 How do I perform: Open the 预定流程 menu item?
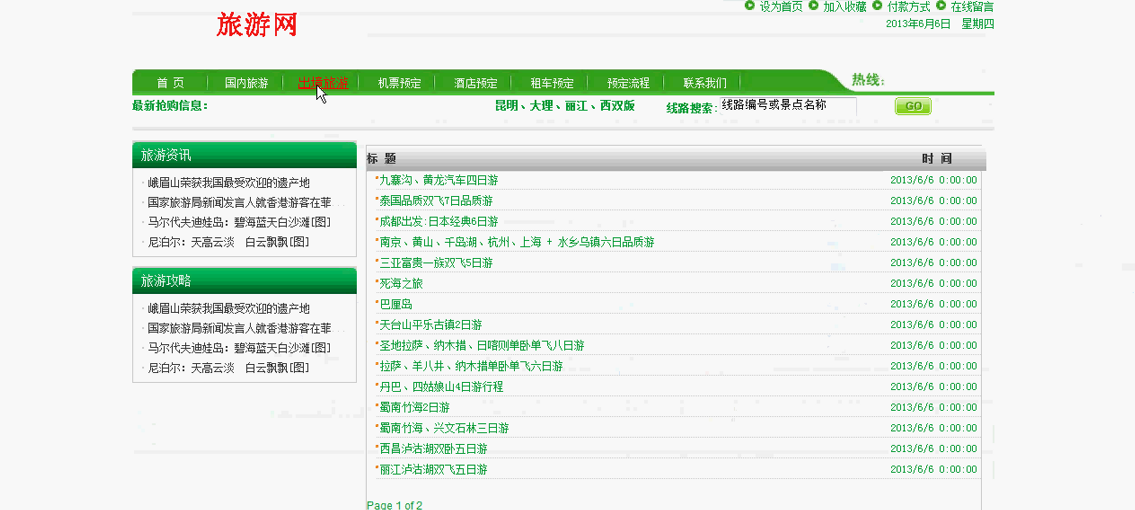coord(628,83)
